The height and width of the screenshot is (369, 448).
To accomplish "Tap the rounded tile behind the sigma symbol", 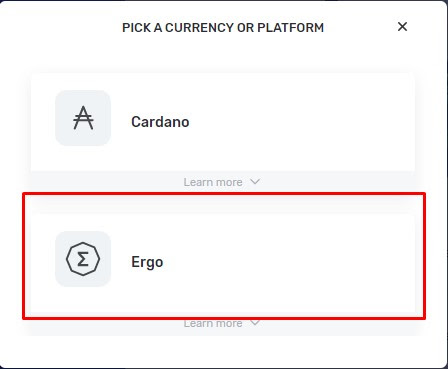I will point(83,259).
